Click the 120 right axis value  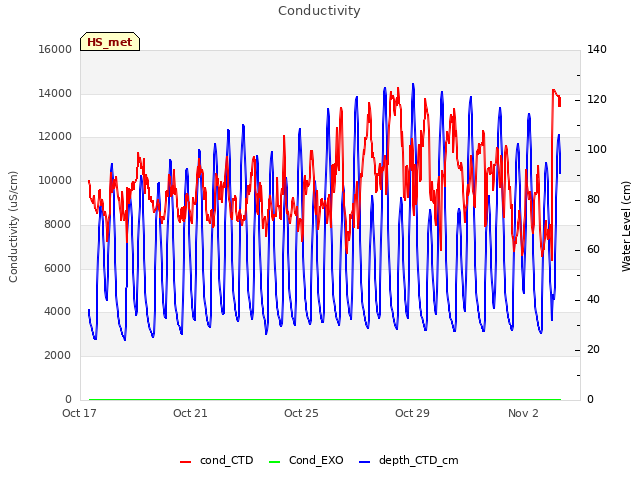[x=597, y=99]
